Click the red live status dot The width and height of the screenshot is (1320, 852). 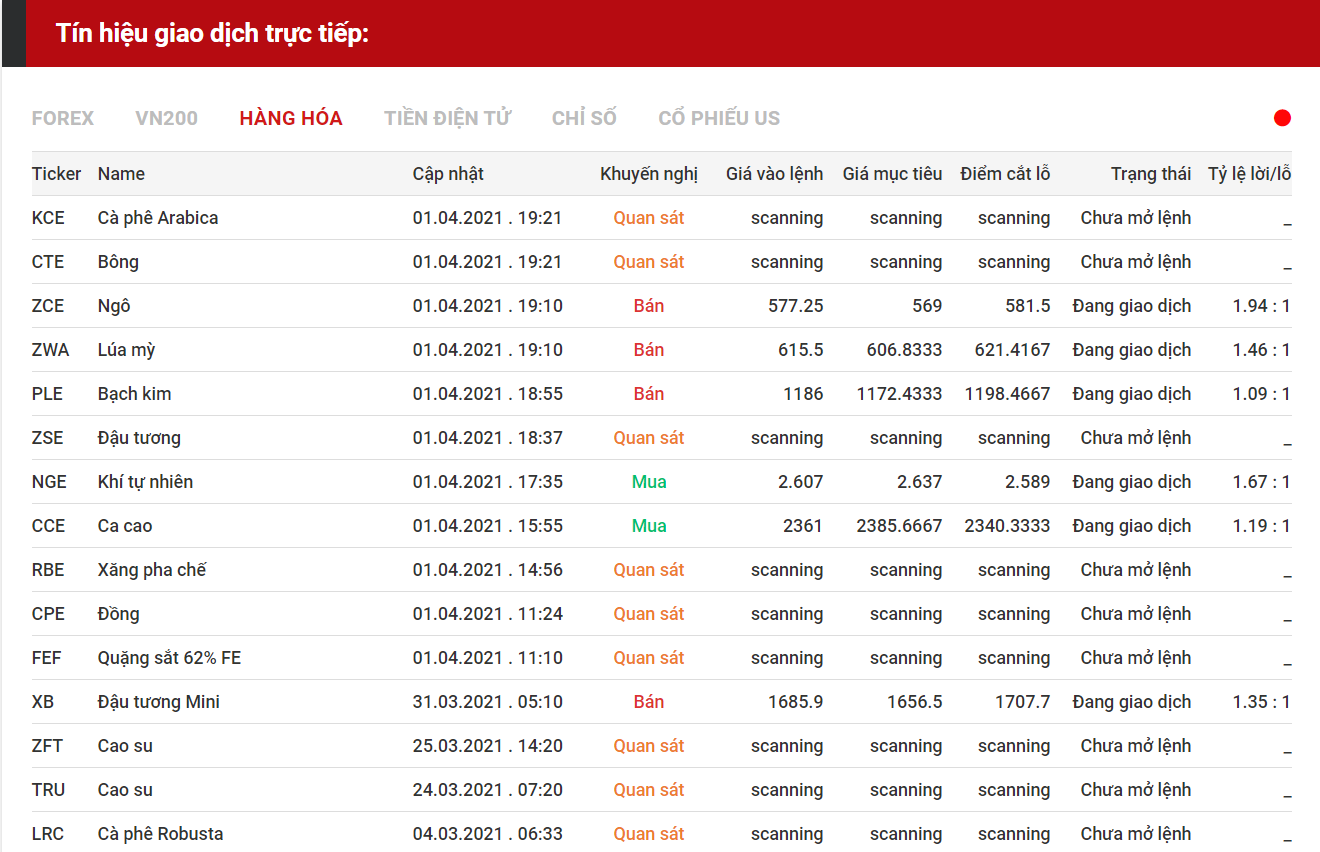tap(1282, 118)
